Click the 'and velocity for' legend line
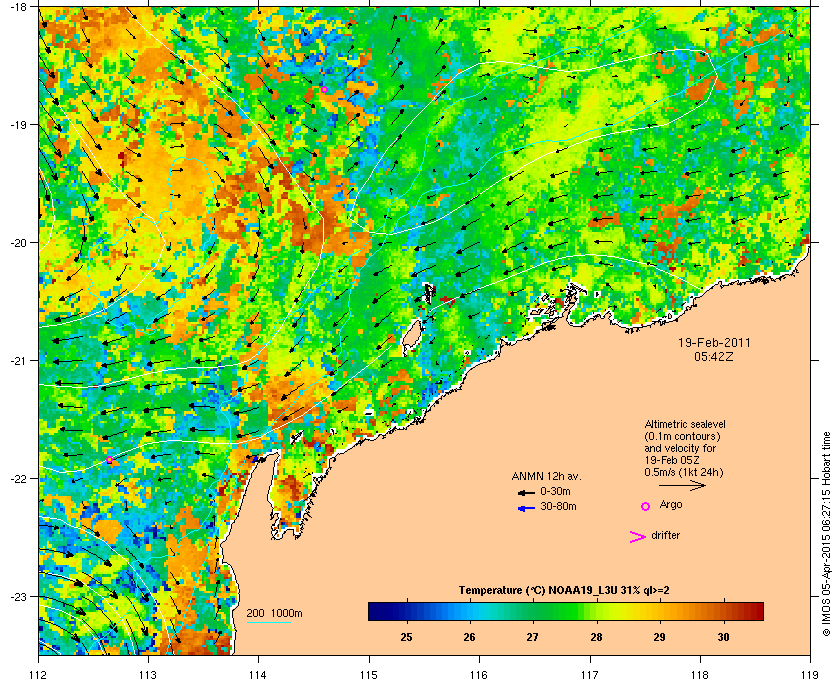The image size is (840, 680). pyautogui.click(x=680, y=448)
